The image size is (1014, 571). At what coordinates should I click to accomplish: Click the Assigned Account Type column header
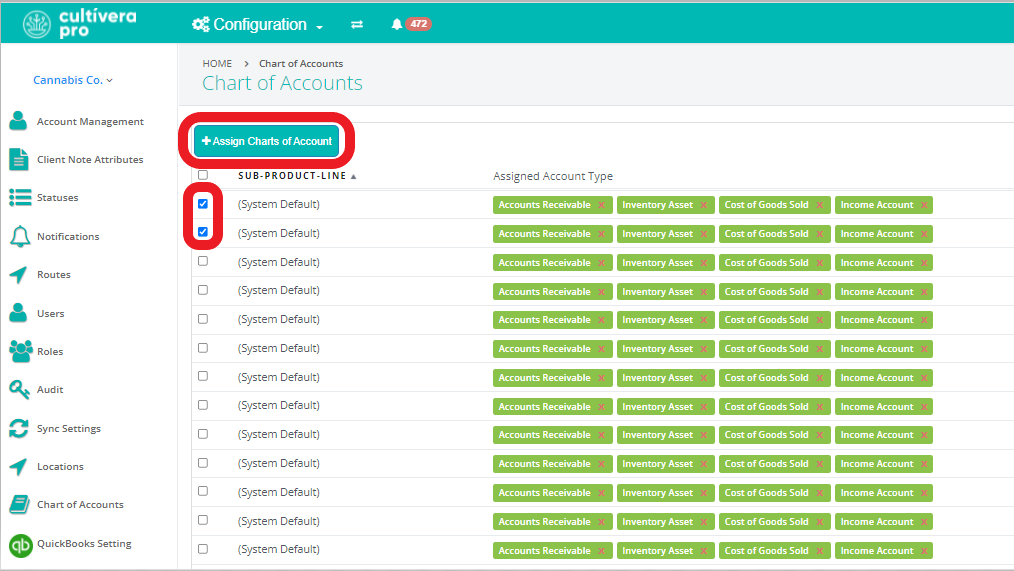click(x=553, y=176)
